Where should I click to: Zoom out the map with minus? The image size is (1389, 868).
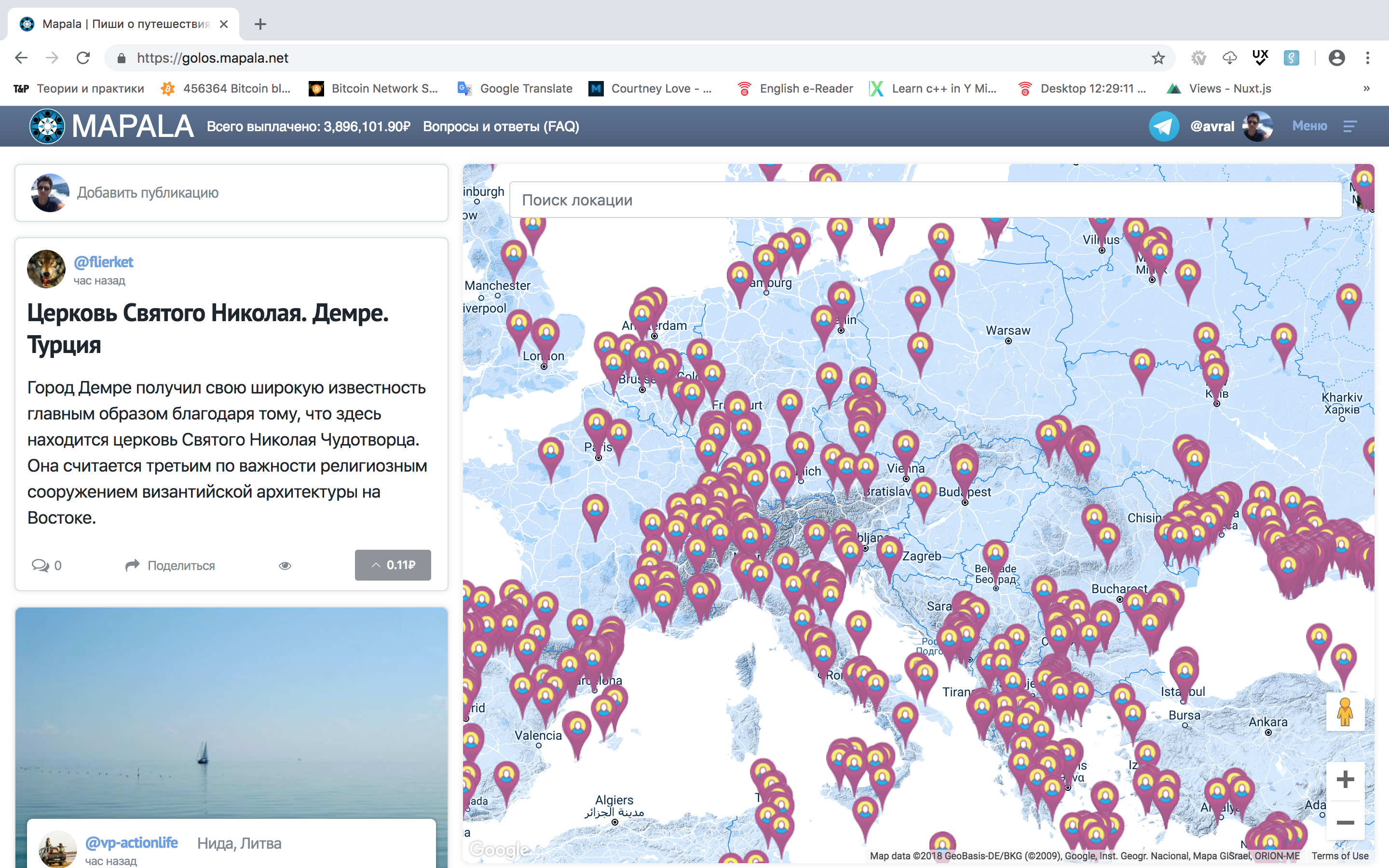coord(1345,822)
